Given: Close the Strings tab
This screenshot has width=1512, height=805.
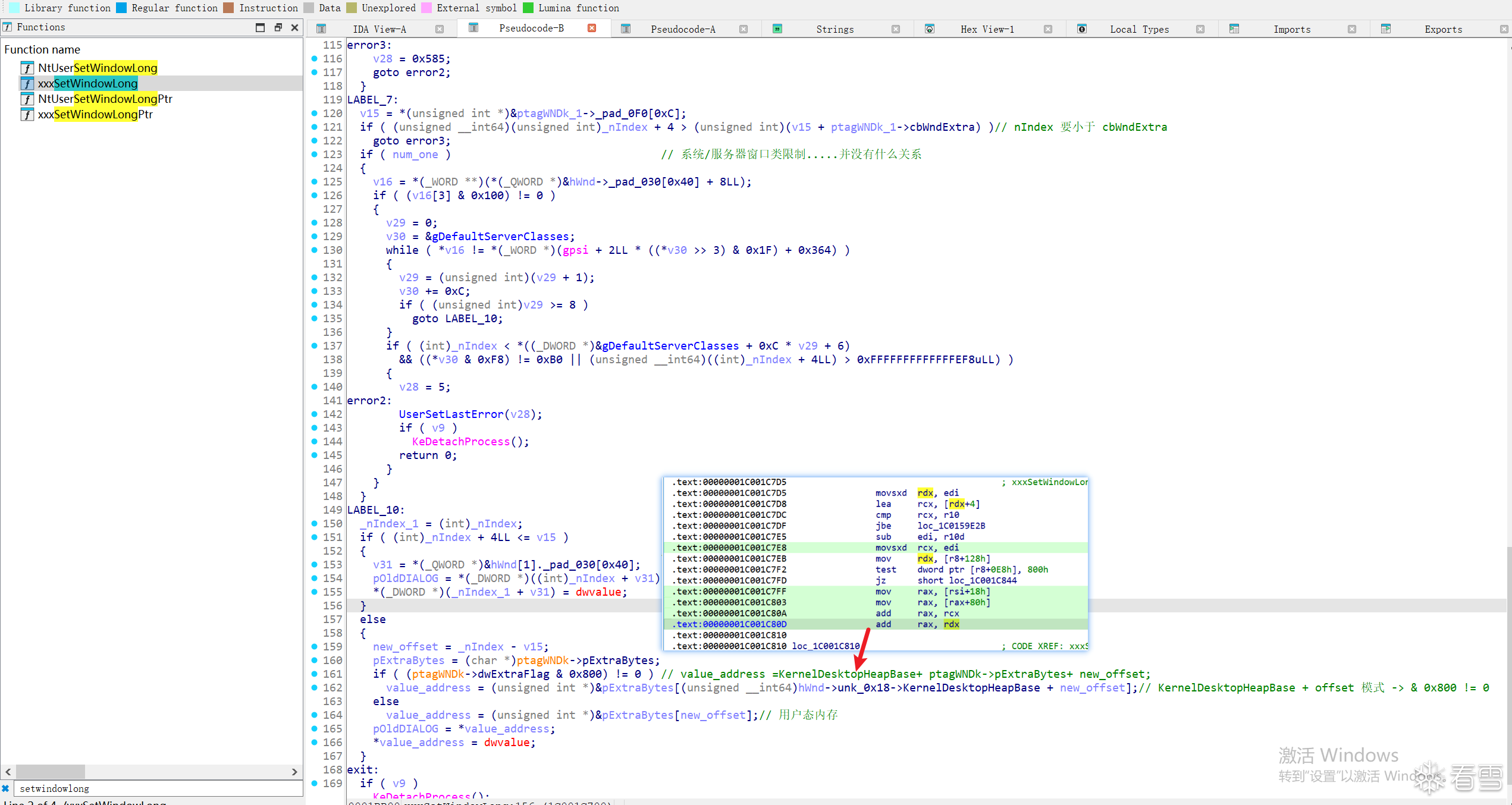Looking at the screenshot, I should point(896,29).
